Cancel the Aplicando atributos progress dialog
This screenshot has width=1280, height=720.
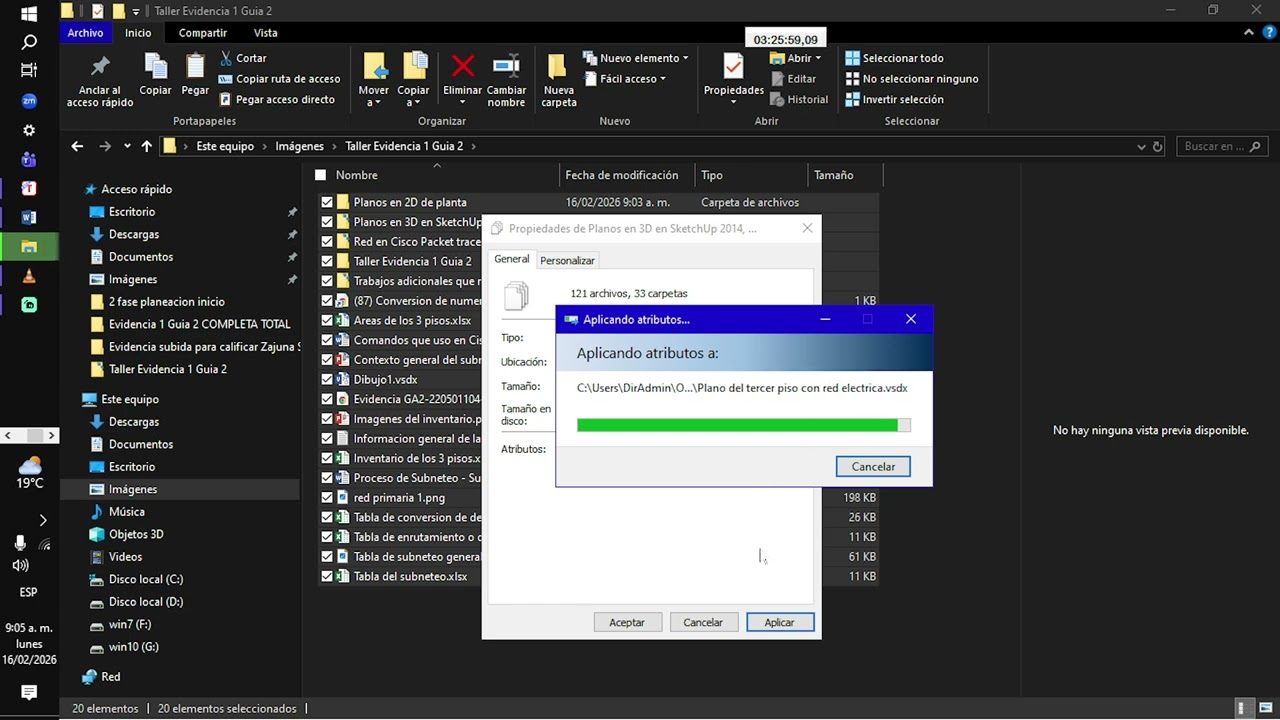[x=873, y=466]
